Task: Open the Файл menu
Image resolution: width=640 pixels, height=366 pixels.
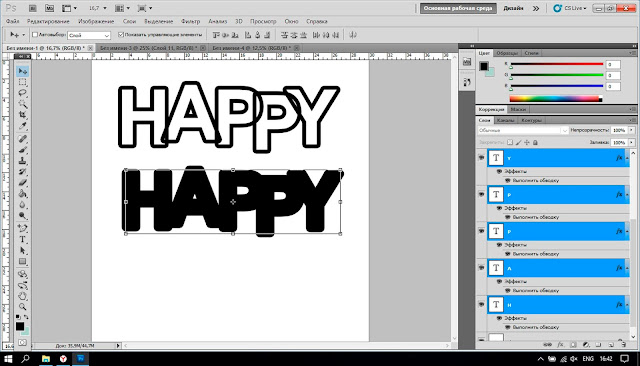Action: tap(12, 21)
